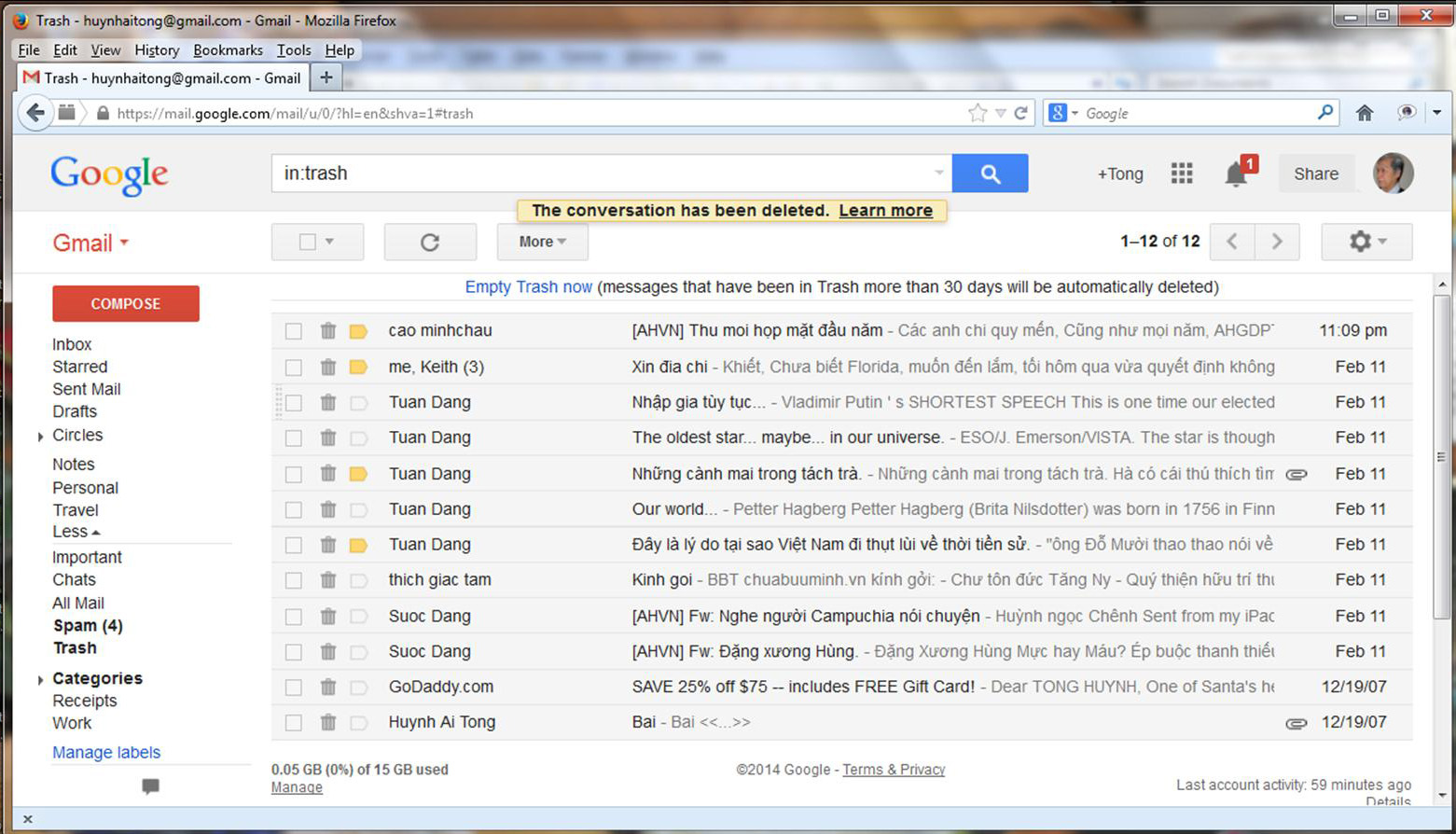This screenshot has height=834, width=1456.
Task: Open the notifications bell icon
Action: (x=1237, y=174)
